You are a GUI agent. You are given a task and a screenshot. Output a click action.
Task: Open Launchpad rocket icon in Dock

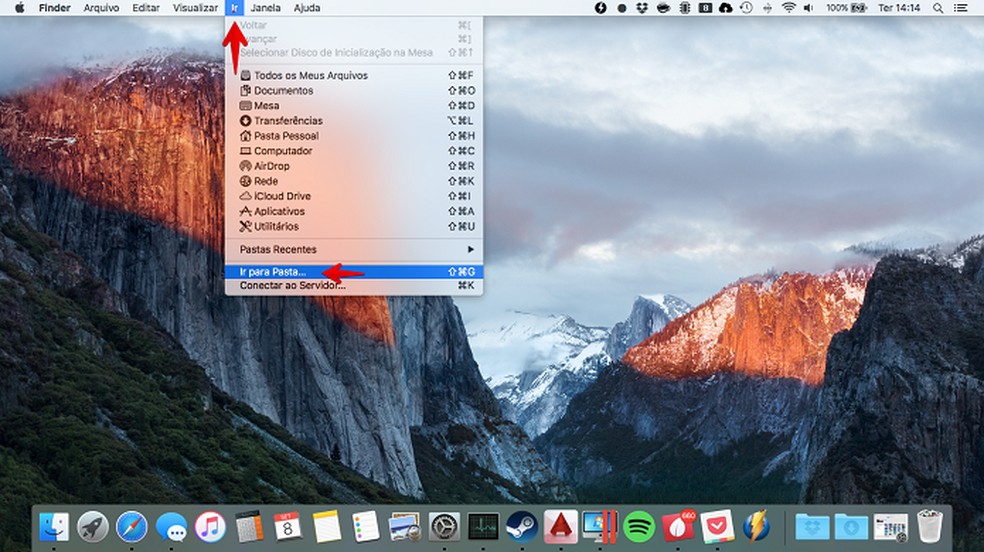pyautogui.click(x=93, y=526)
